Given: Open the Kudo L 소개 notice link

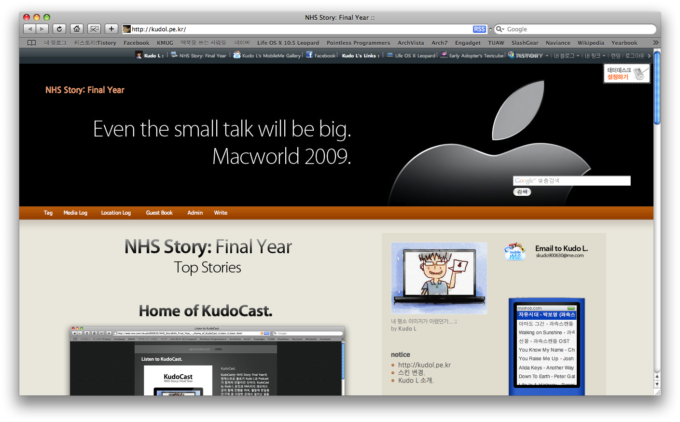Looking at the screenshot, I should point(415,380).
